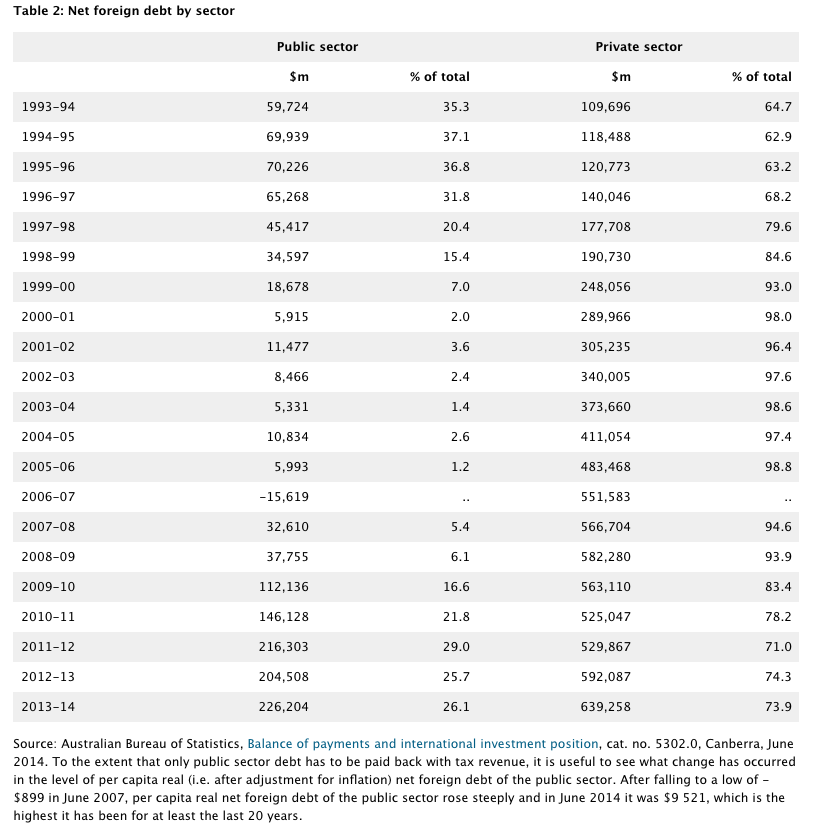Click the Table 2 Net foreign debt title
The height and width of the screenshot is (824, 813).
coord(125,11)
